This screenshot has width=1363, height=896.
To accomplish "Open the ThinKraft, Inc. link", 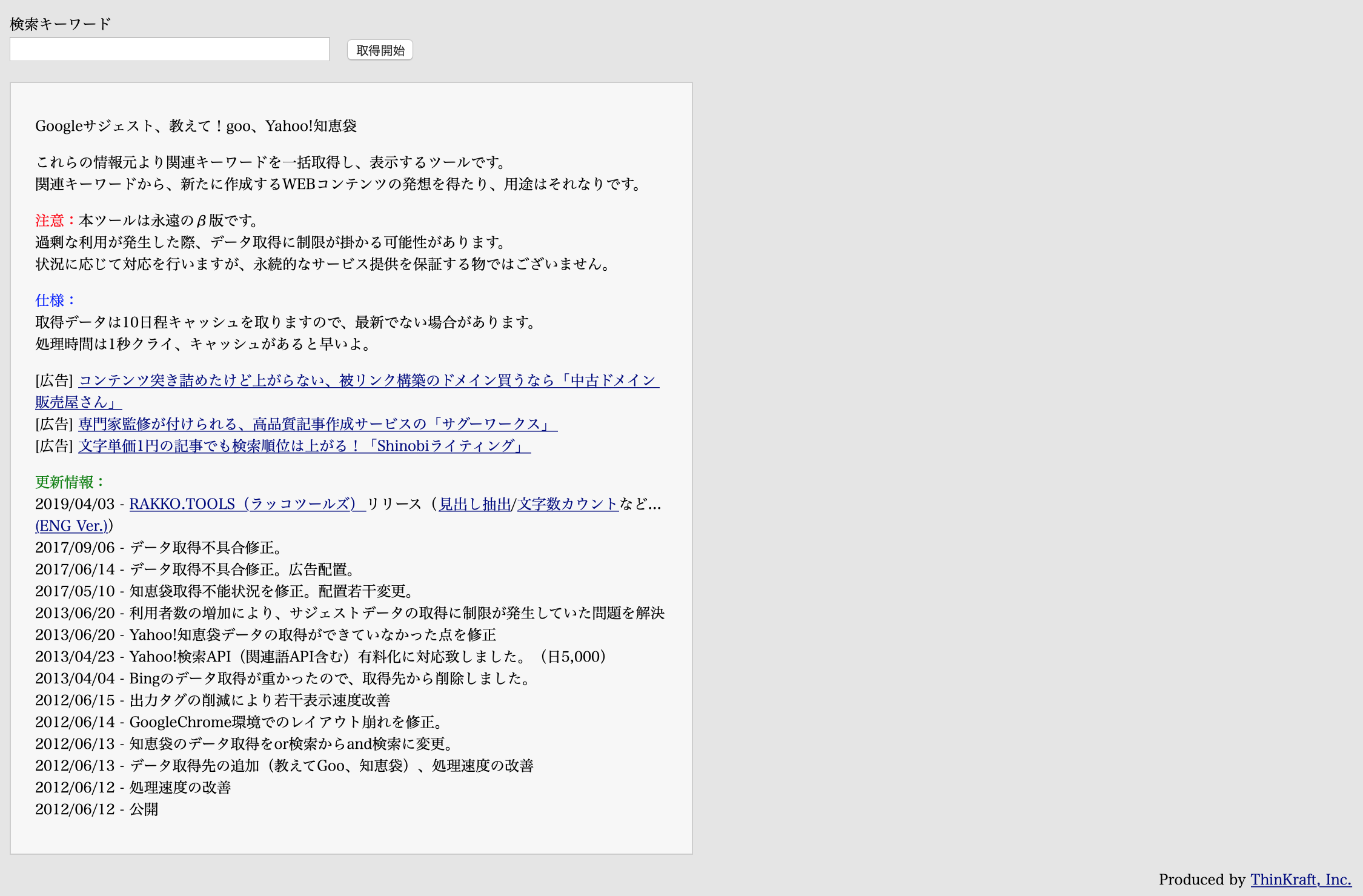I will tap(1301, 880).
